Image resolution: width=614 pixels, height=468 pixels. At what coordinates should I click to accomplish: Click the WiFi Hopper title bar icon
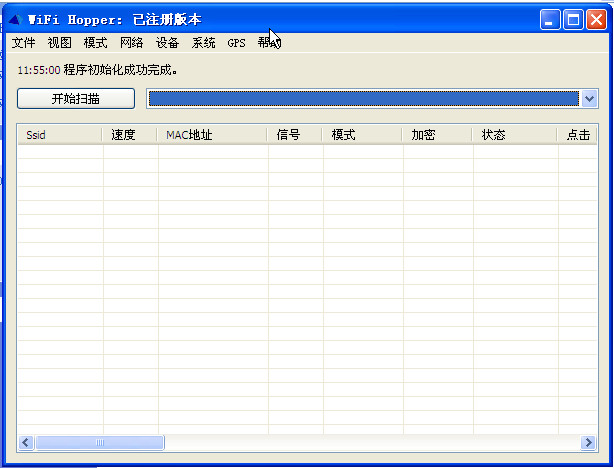[x=16, y=19]
